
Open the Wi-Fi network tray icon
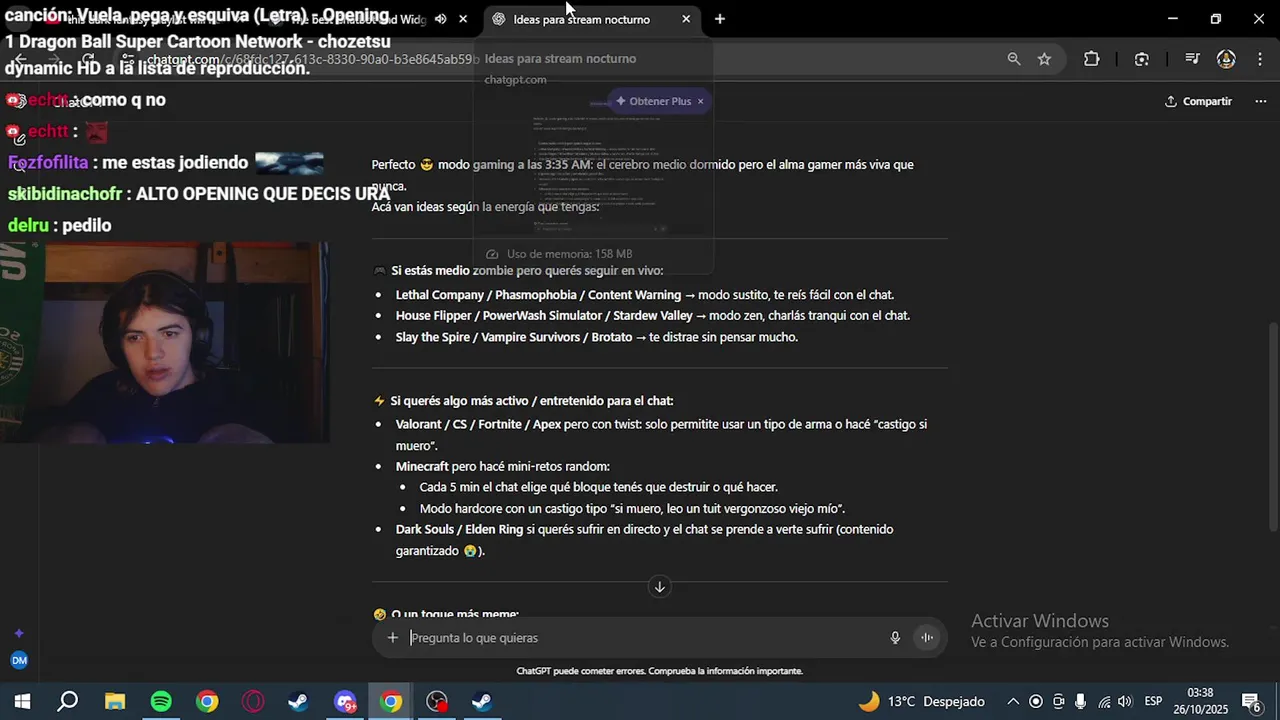(1104, 701)
